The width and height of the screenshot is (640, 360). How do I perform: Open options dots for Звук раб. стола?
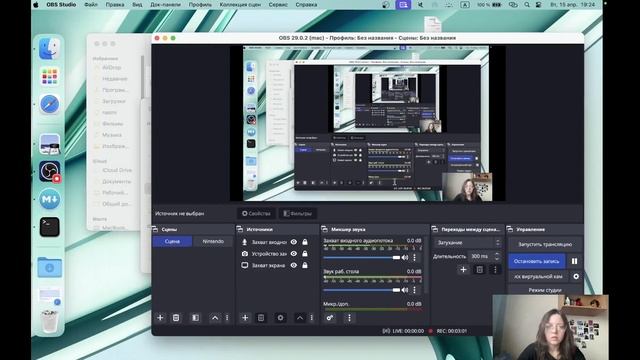(414, 290)
